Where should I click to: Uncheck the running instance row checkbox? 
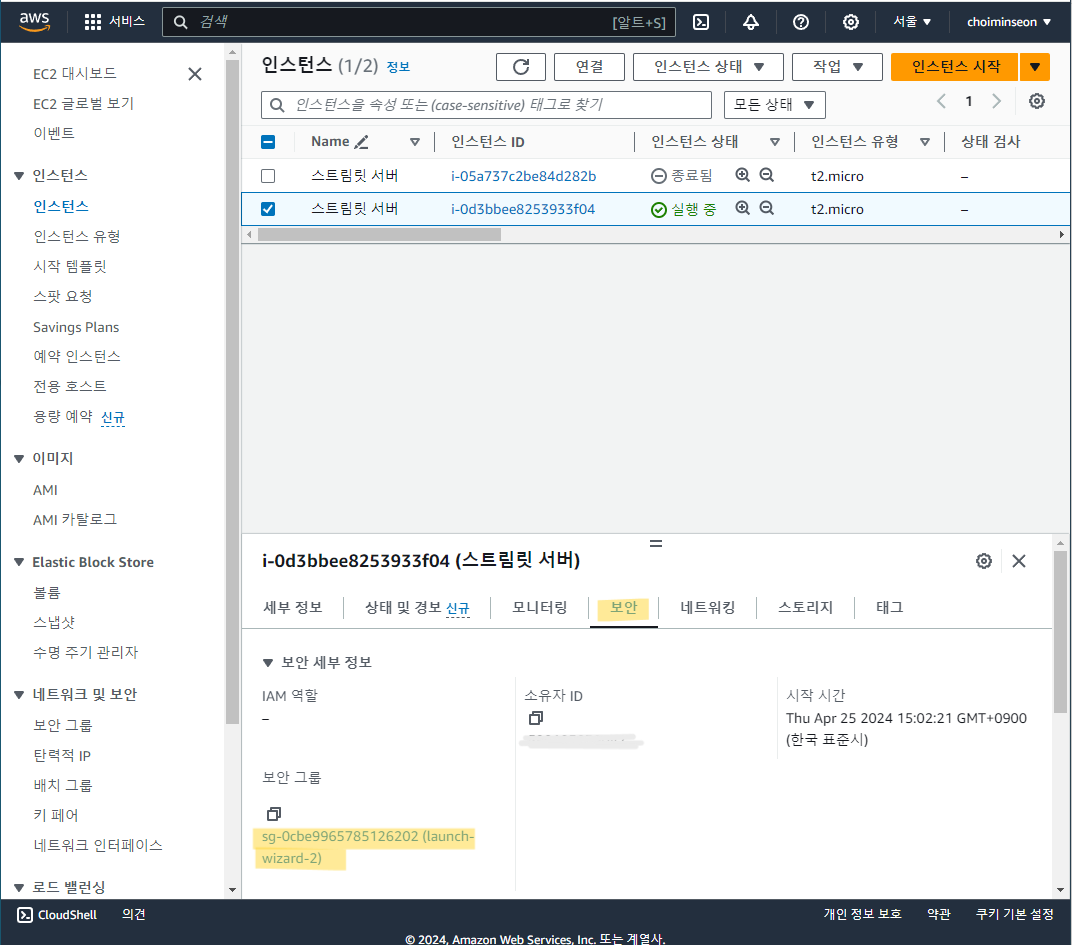[x=268, y=209]
